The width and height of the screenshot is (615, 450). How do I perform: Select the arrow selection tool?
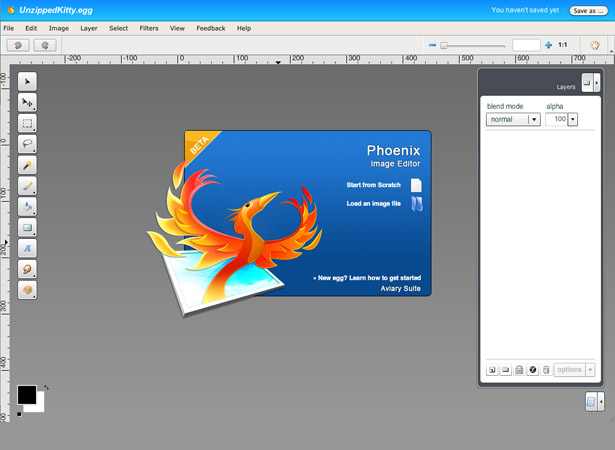click(x=27, y=82)
